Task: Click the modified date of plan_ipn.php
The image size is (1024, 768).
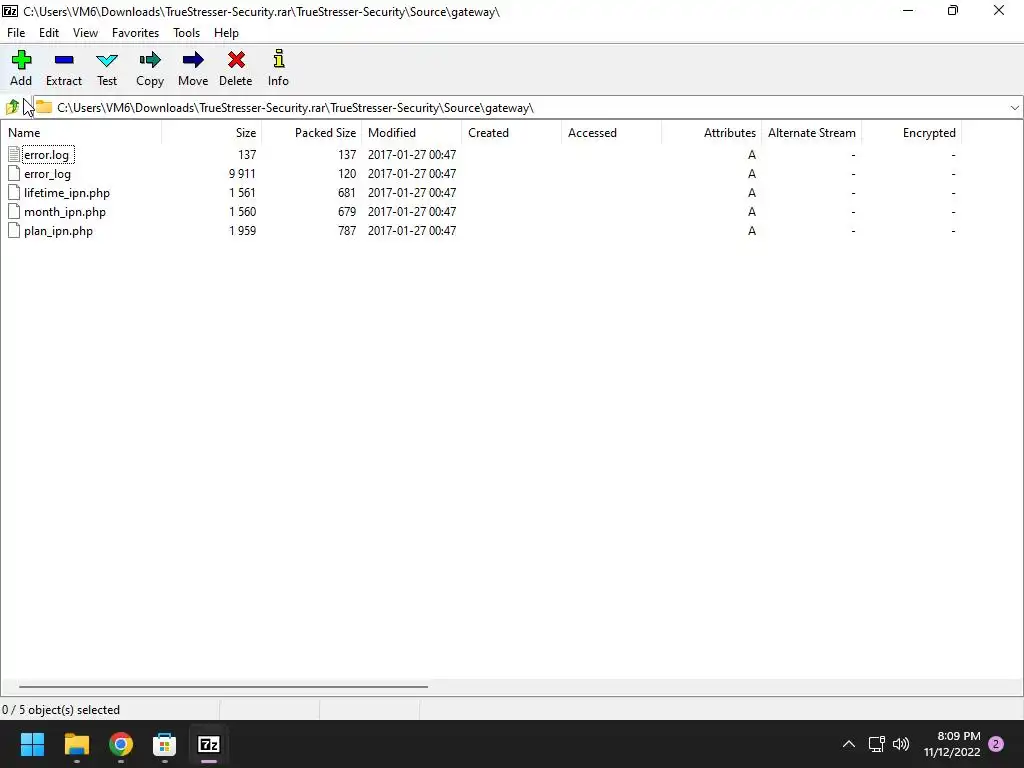Action: [412, 231]
